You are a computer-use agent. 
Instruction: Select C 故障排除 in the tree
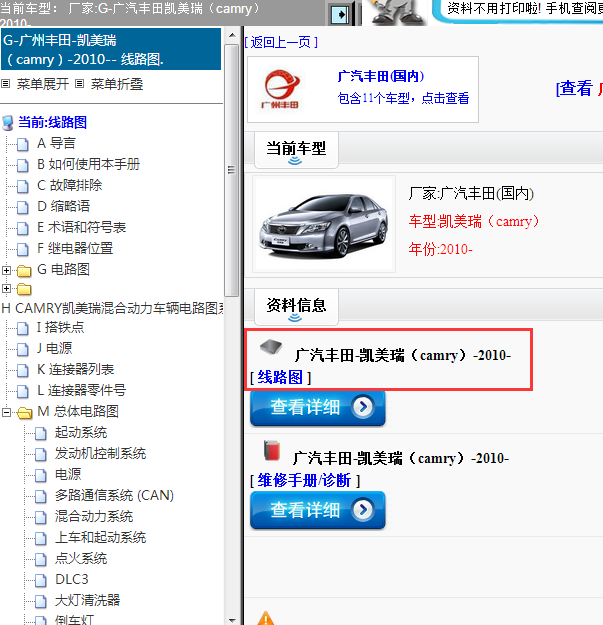[70, 185]
